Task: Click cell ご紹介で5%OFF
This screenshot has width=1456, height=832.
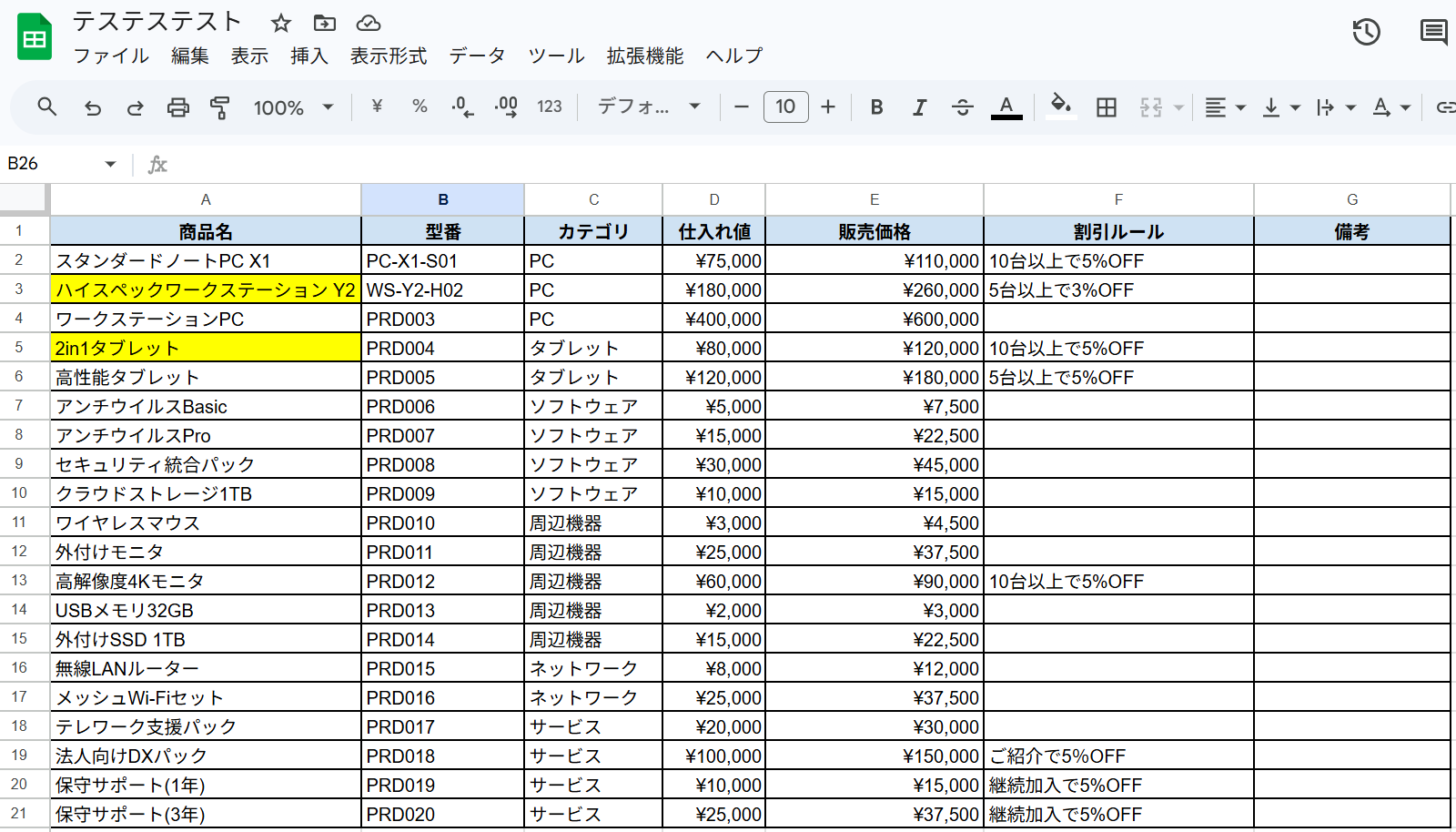Action: (1118, 756)
